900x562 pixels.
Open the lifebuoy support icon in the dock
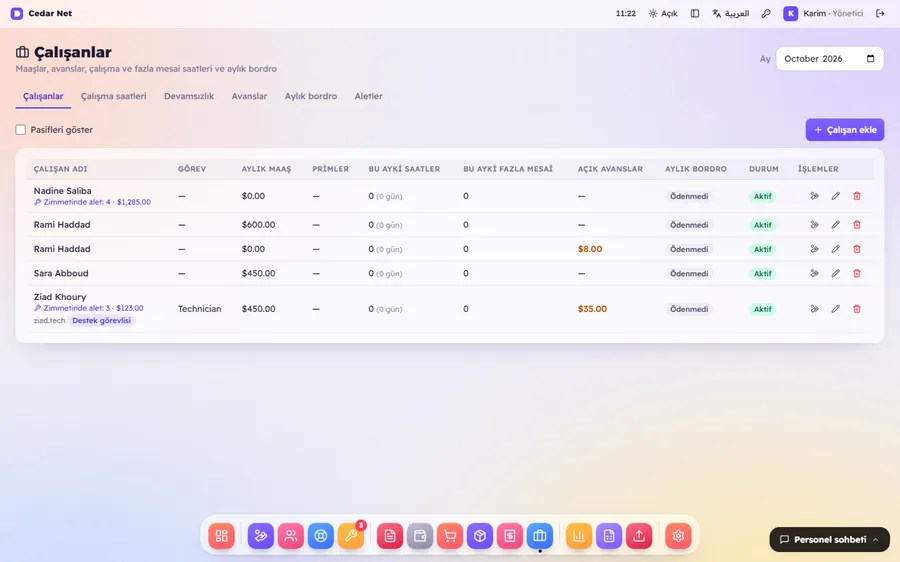pyautogui.click(x=321, y=536)
